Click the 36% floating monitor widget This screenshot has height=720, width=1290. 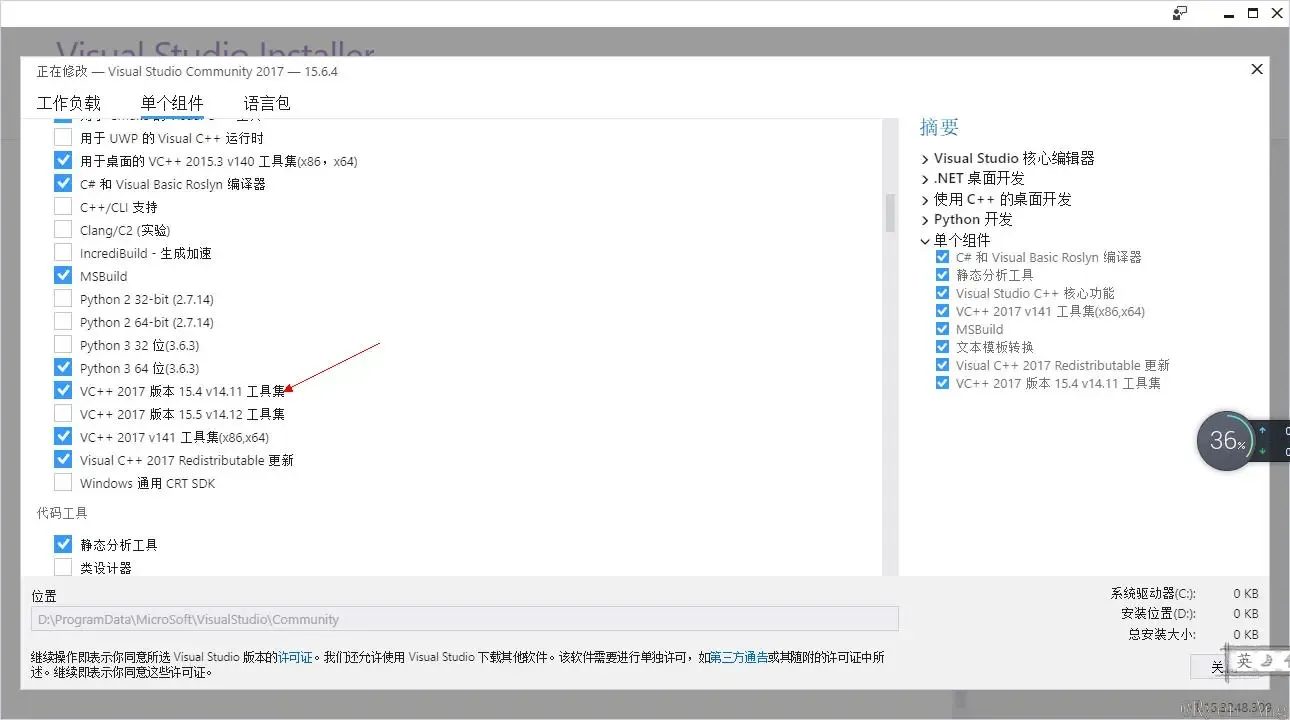pos(1226,440)
